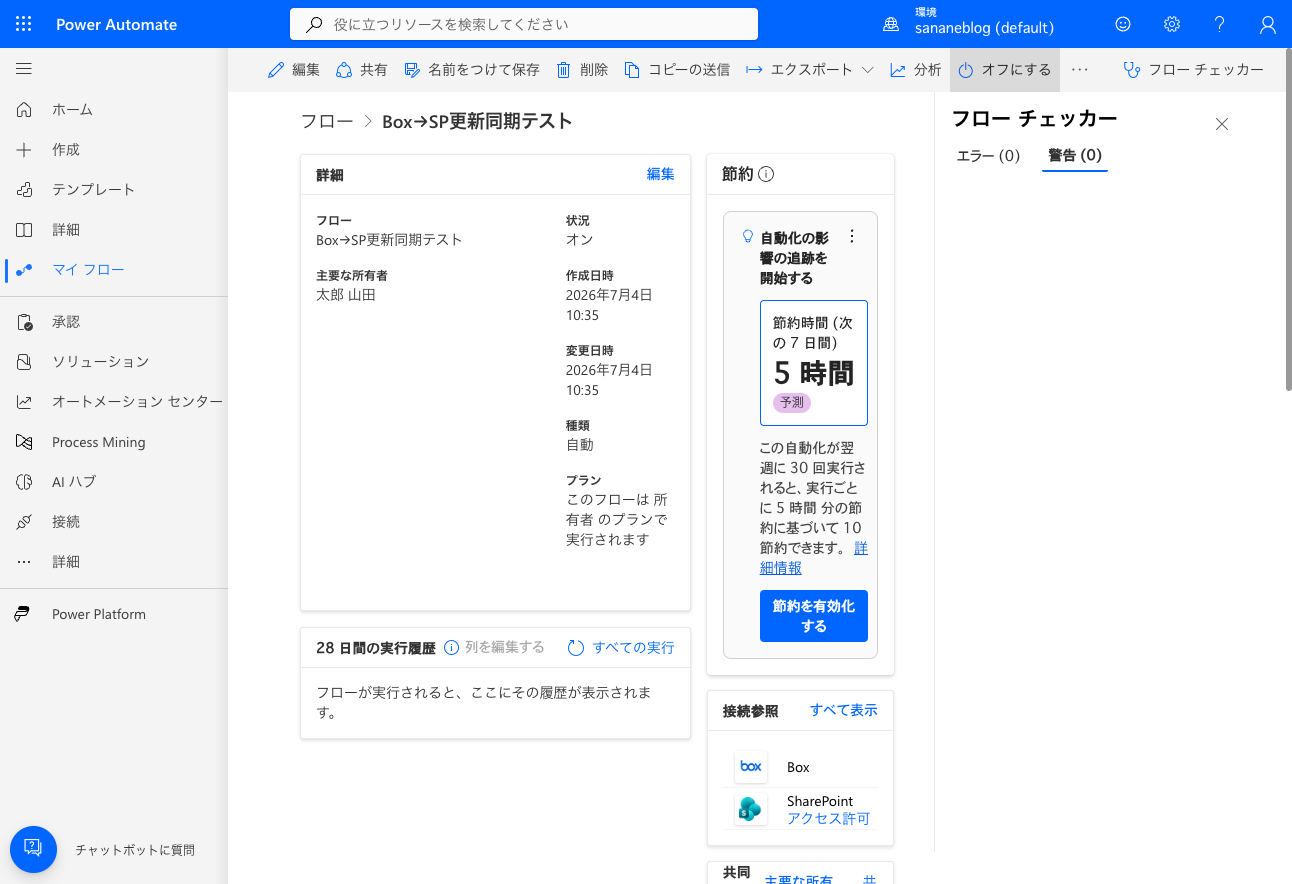Click コピーの送信 in the command bar
The image size is (1292, 884).
pos(677,70)
